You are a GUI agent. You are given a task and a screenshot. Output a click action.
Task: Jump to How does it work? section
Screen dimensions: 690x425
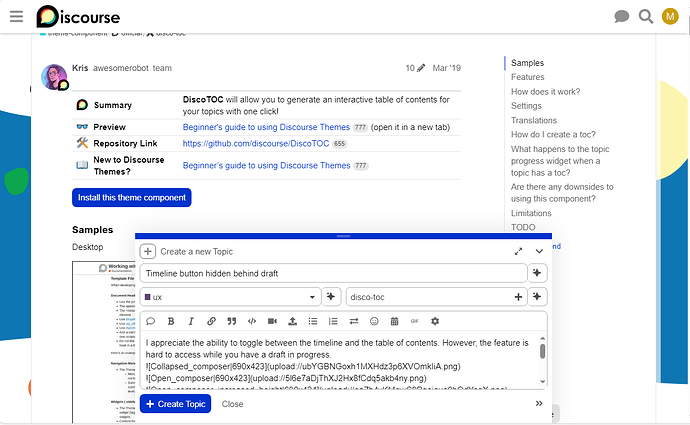(x=545, y=92)
